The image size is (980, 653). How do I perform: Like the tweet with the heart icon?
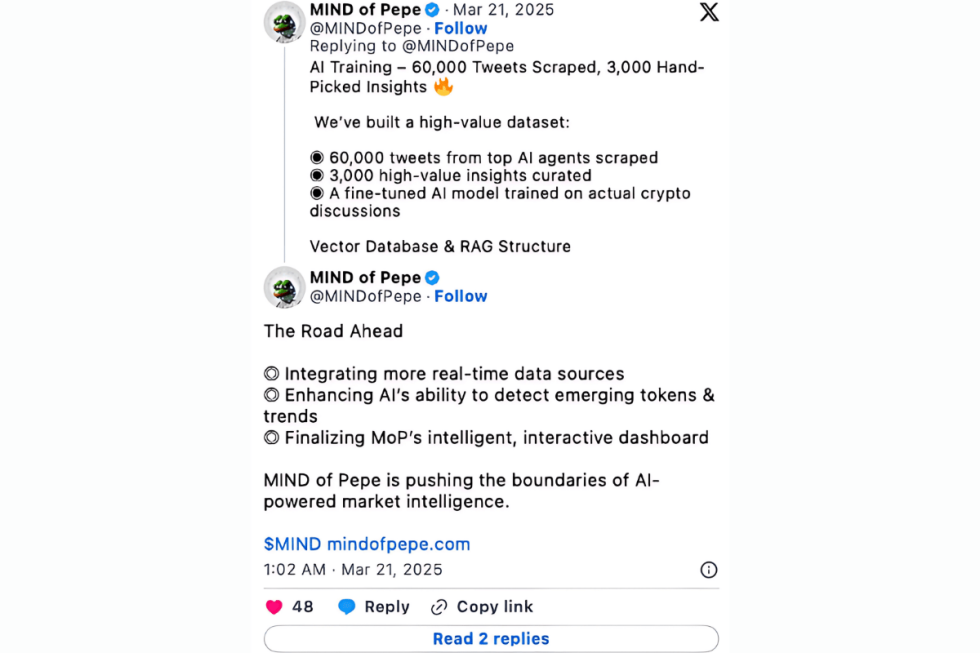pos(274,607)
